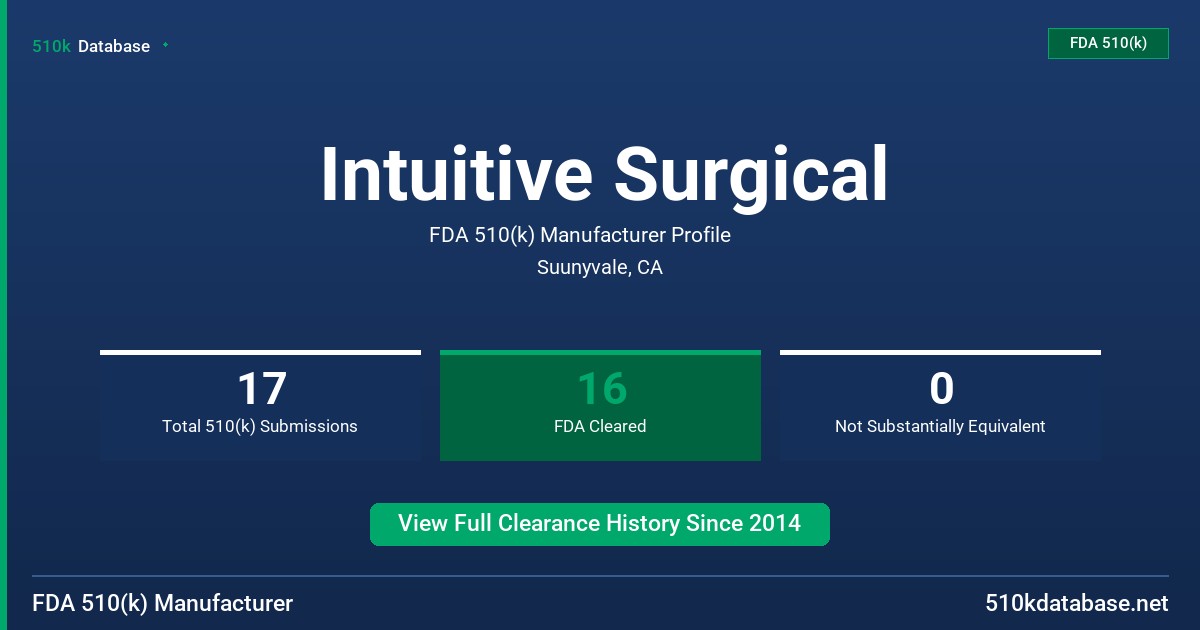This screenshot has width=1200, height=630.
Task: Select the 17 Total 510(k) Submissions card
Action: (x=260, y=405)
